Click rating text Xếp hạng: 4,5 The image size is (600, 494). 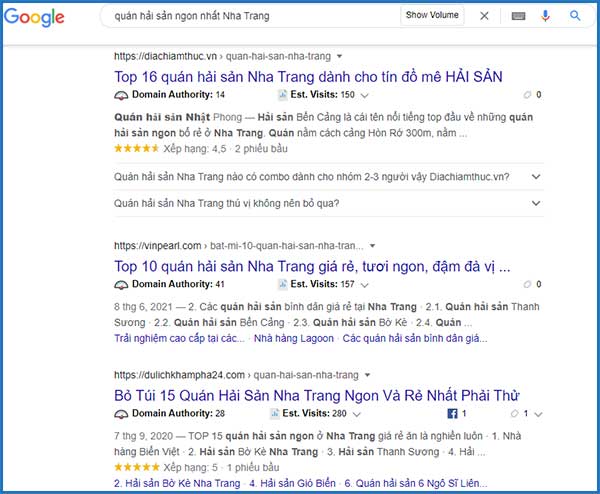(x=195, y=149)
